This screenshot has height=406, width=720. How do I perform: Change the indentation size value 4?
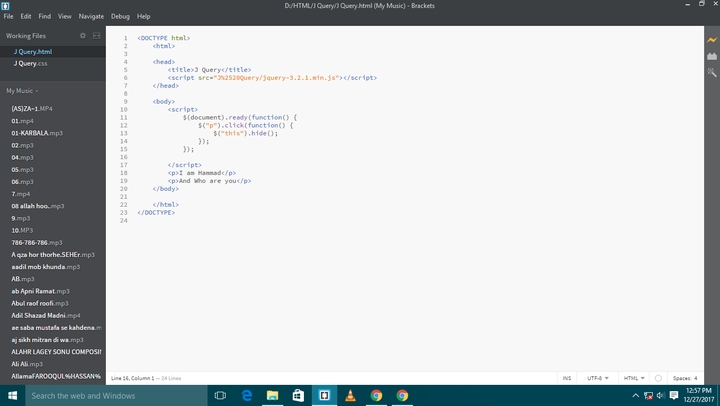click(695, 378)
